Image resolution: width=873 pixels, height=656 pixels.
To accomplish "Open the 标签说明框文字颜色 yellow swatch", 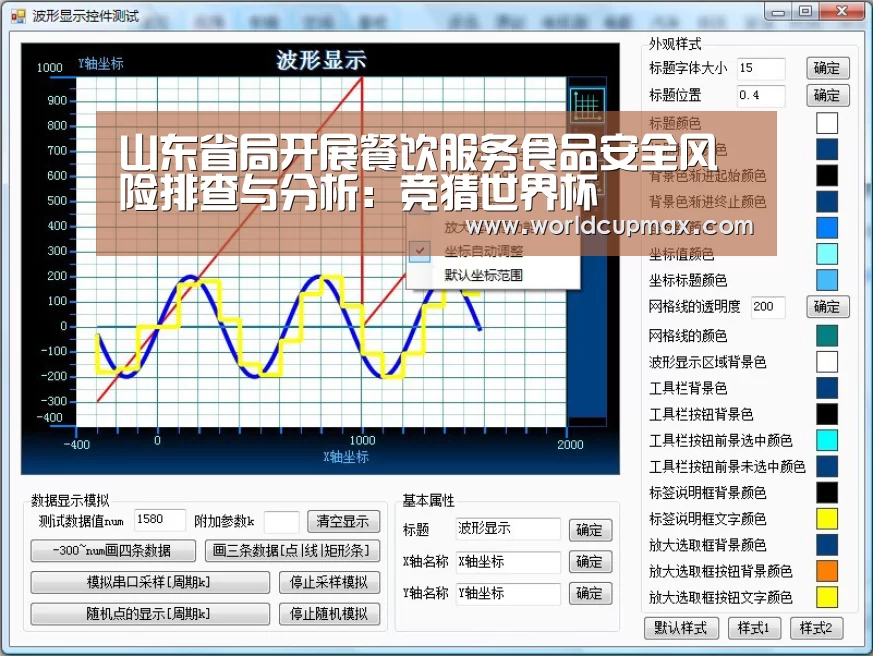I will point(827,519).
